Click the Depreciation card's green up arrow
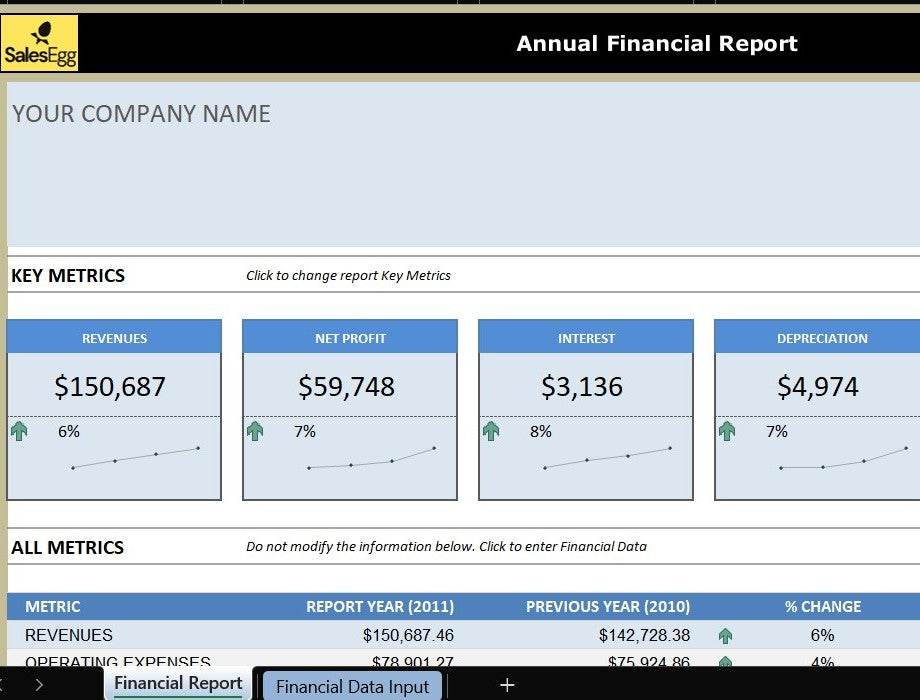 click(x=727, y=431)
